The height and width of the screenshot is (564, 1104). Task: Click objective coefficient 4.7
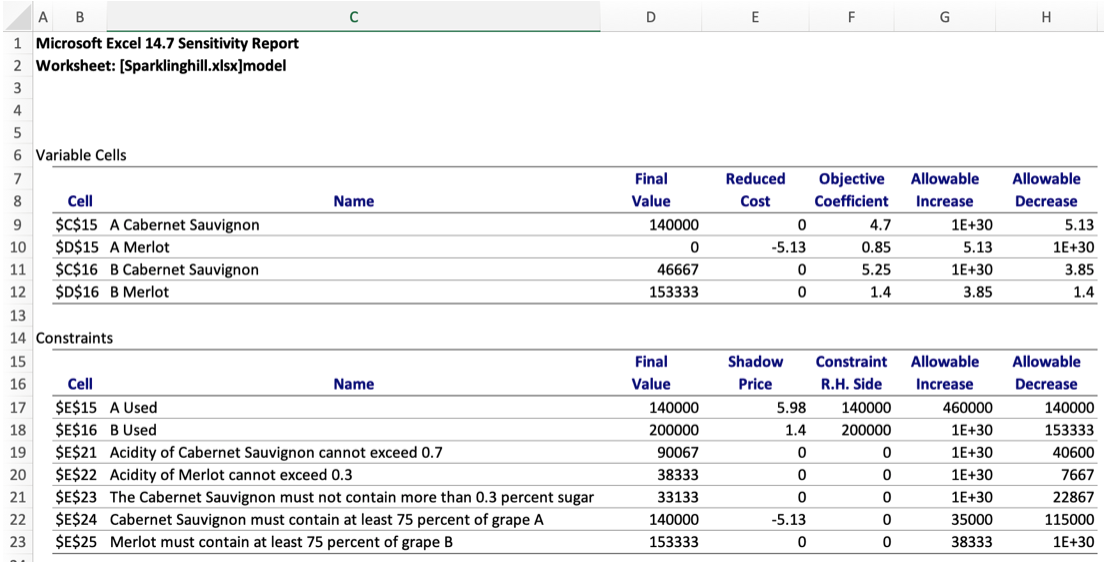pos(881,225)
